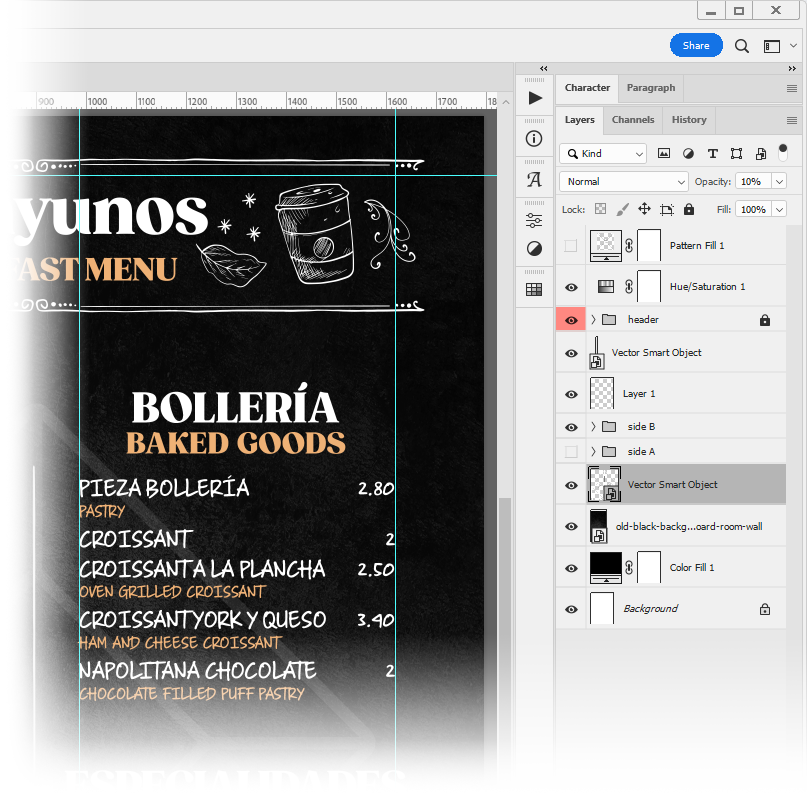The image size is (807, 807).
Task: Open the Actions panel play icon
Action: tap(535, 98)
